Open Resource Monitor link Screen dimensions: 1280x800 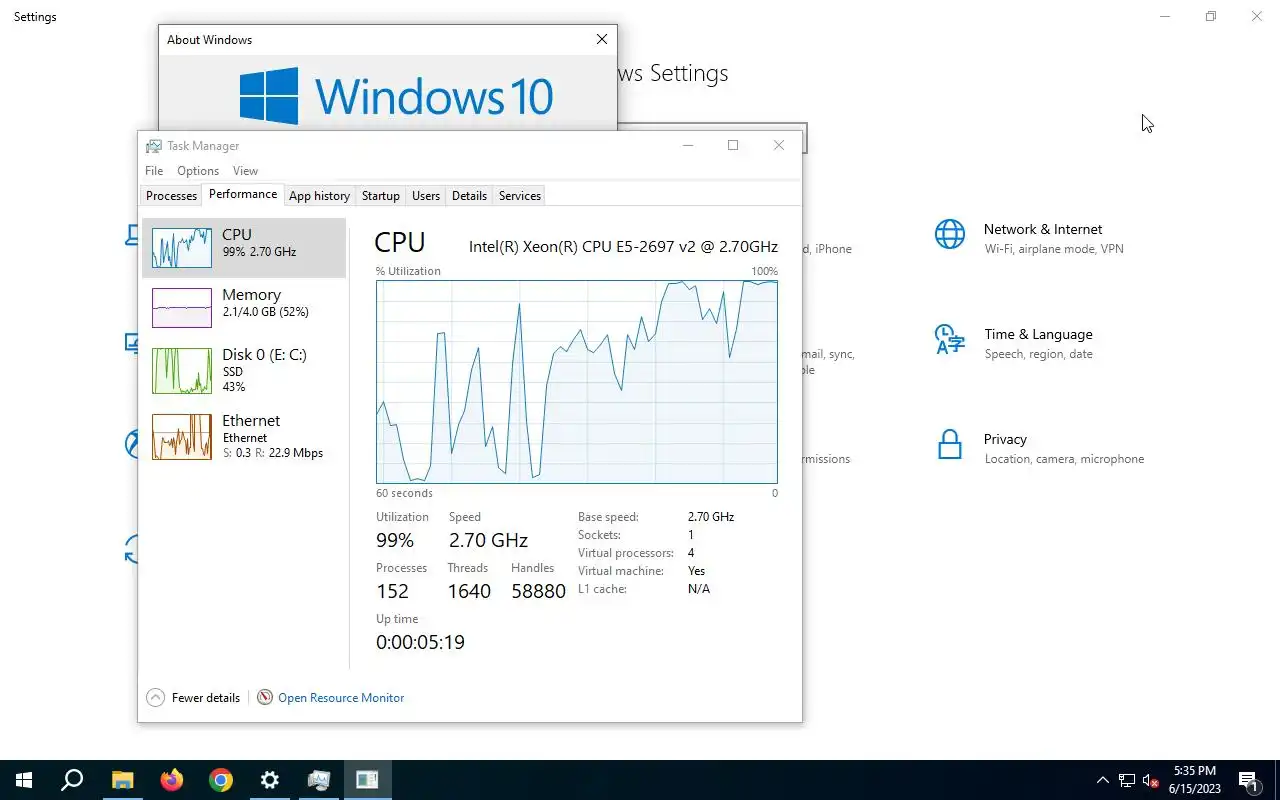point(341,698)
